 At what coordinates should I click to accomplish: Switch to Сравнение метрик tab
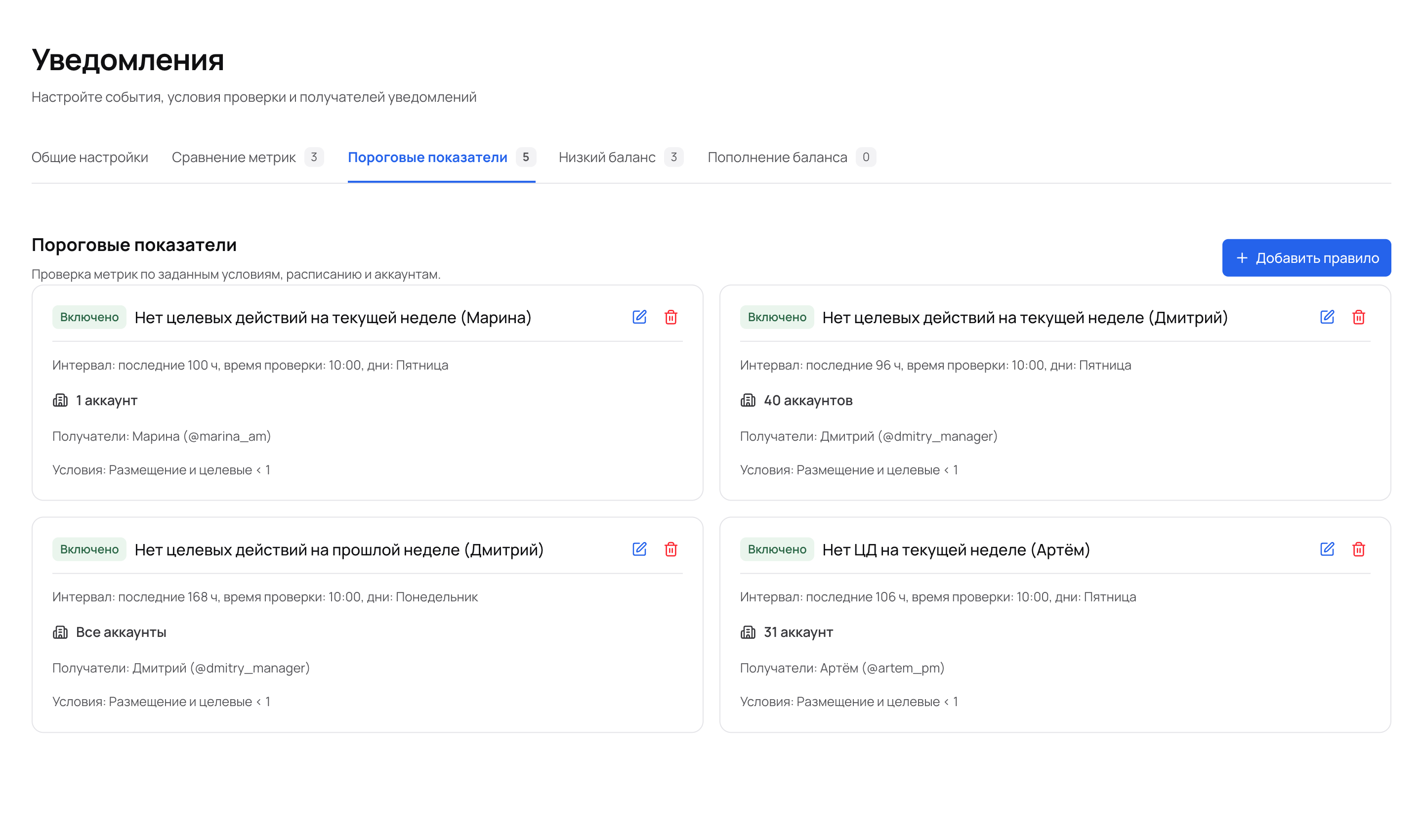click(248, 157)
